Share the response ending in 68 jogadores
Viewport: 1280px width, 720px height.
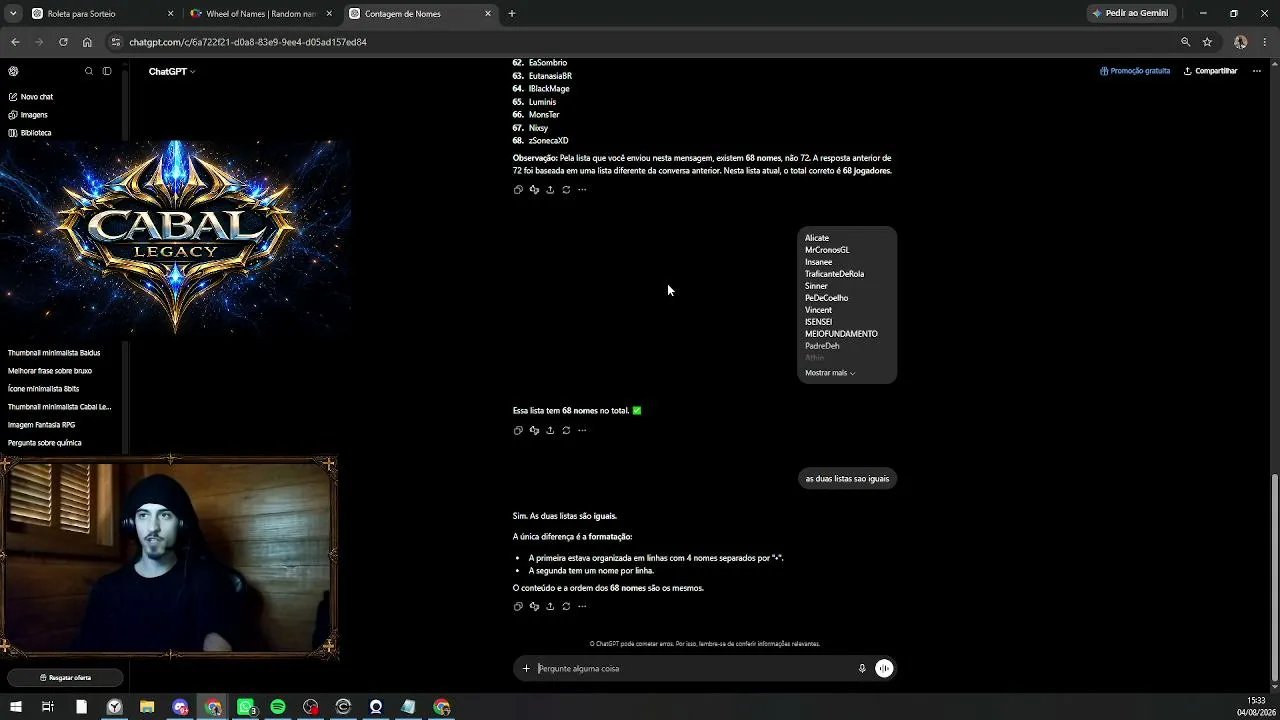pyautogui.click(x=550, y=190)
